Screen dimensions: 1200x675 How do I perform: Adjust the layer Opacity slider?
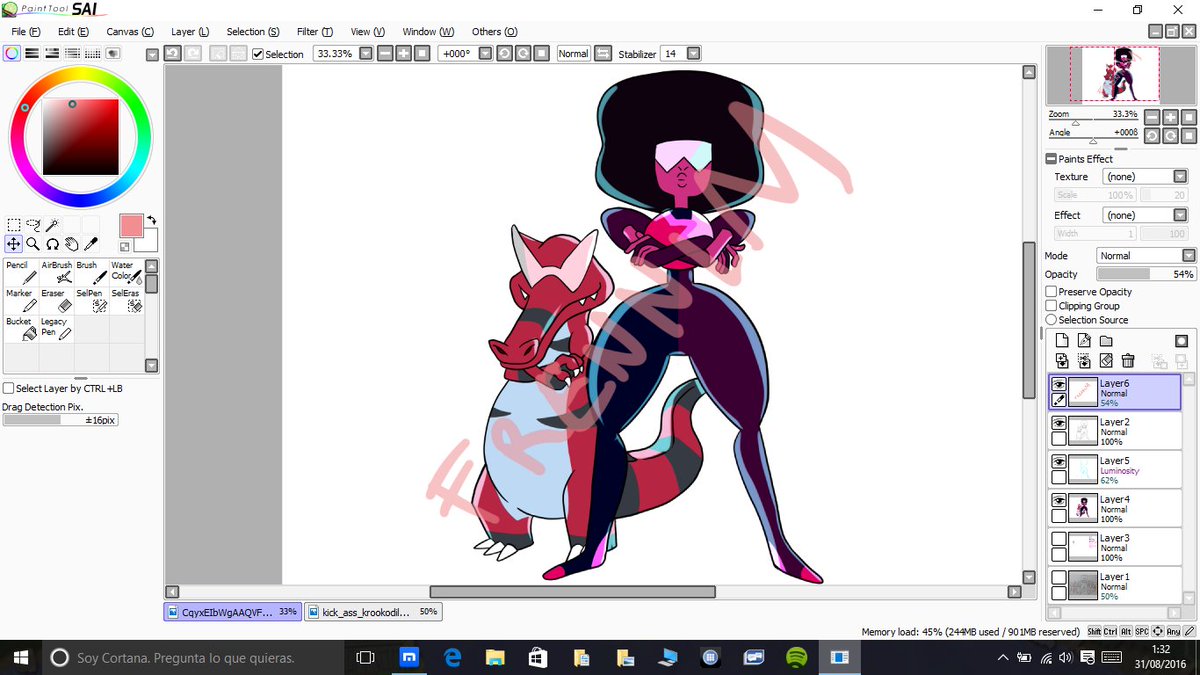tap(1146, 274)
